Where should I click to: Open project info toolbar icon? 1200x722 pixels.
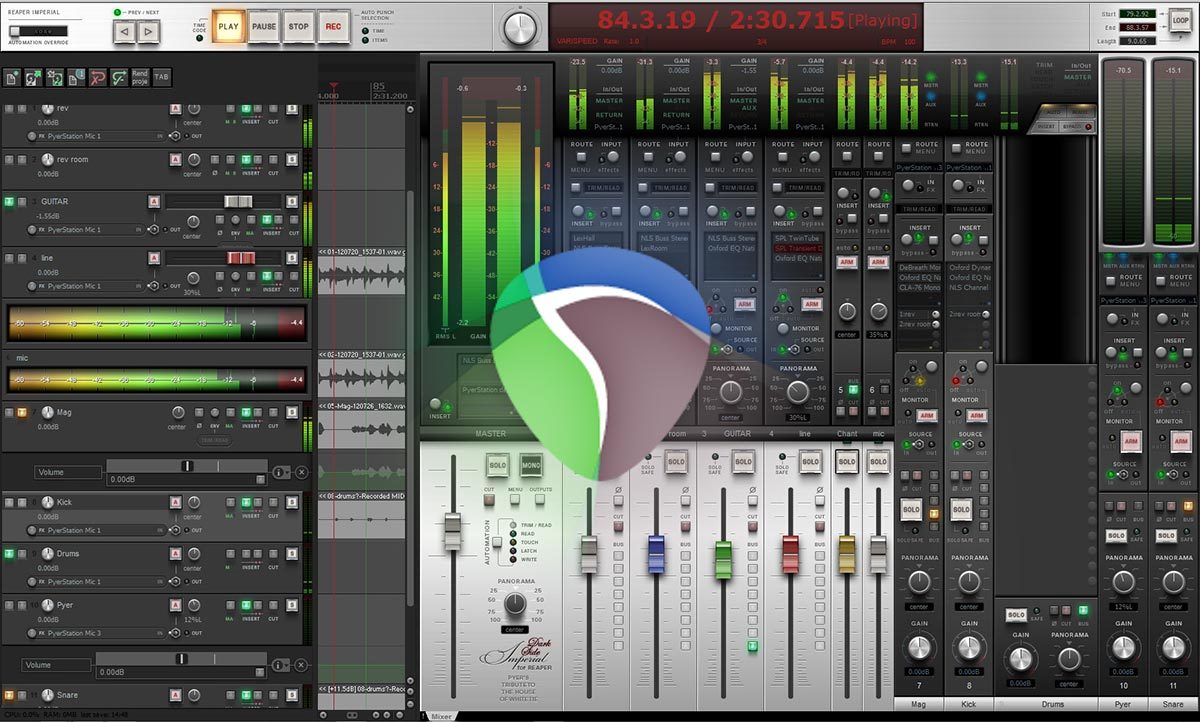click(x=76, y=76)
